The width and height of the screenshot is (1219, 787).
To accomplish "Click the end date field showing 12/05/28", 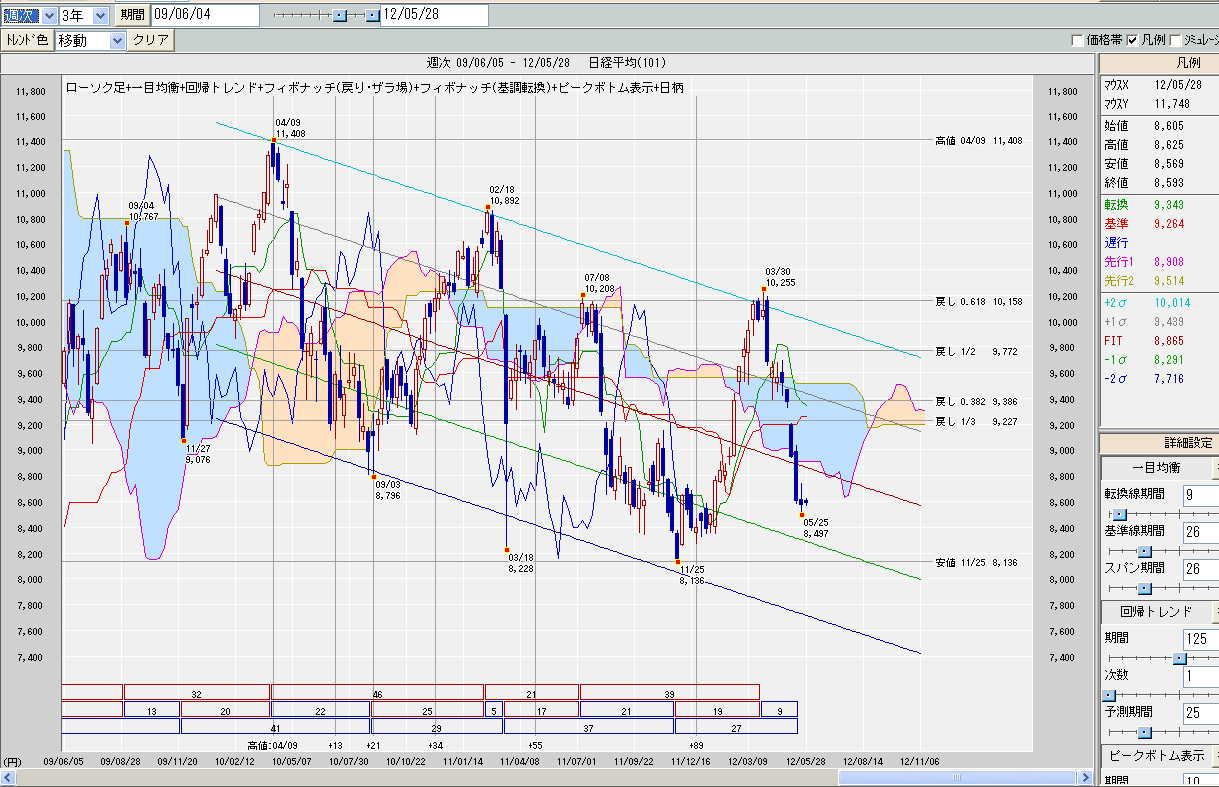I will (434, 15).
